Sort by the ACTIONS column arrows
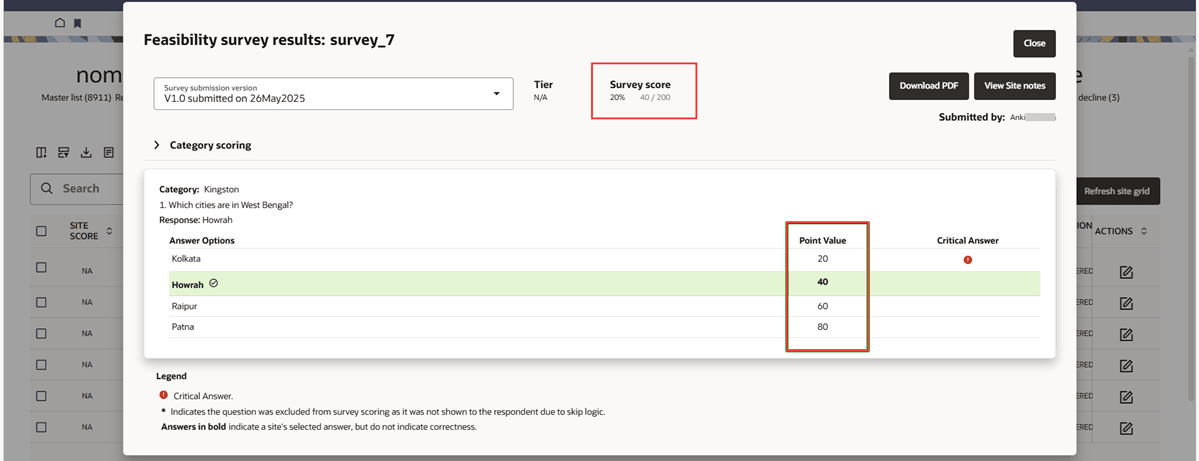The width and height of the screenshot is (1199, 461). (1144, 231)
